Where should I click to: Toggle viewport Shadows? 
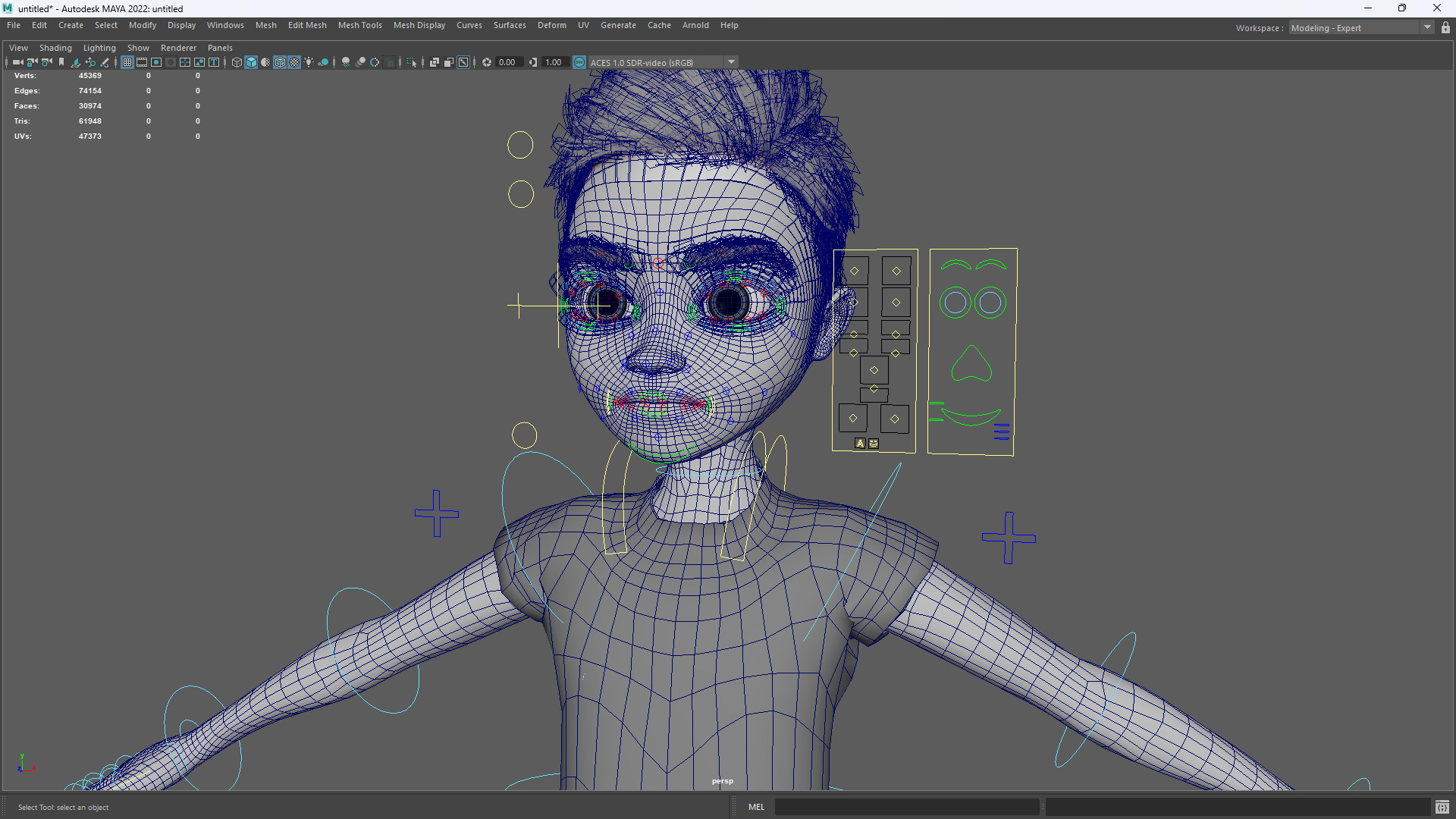tap(323, 62)
